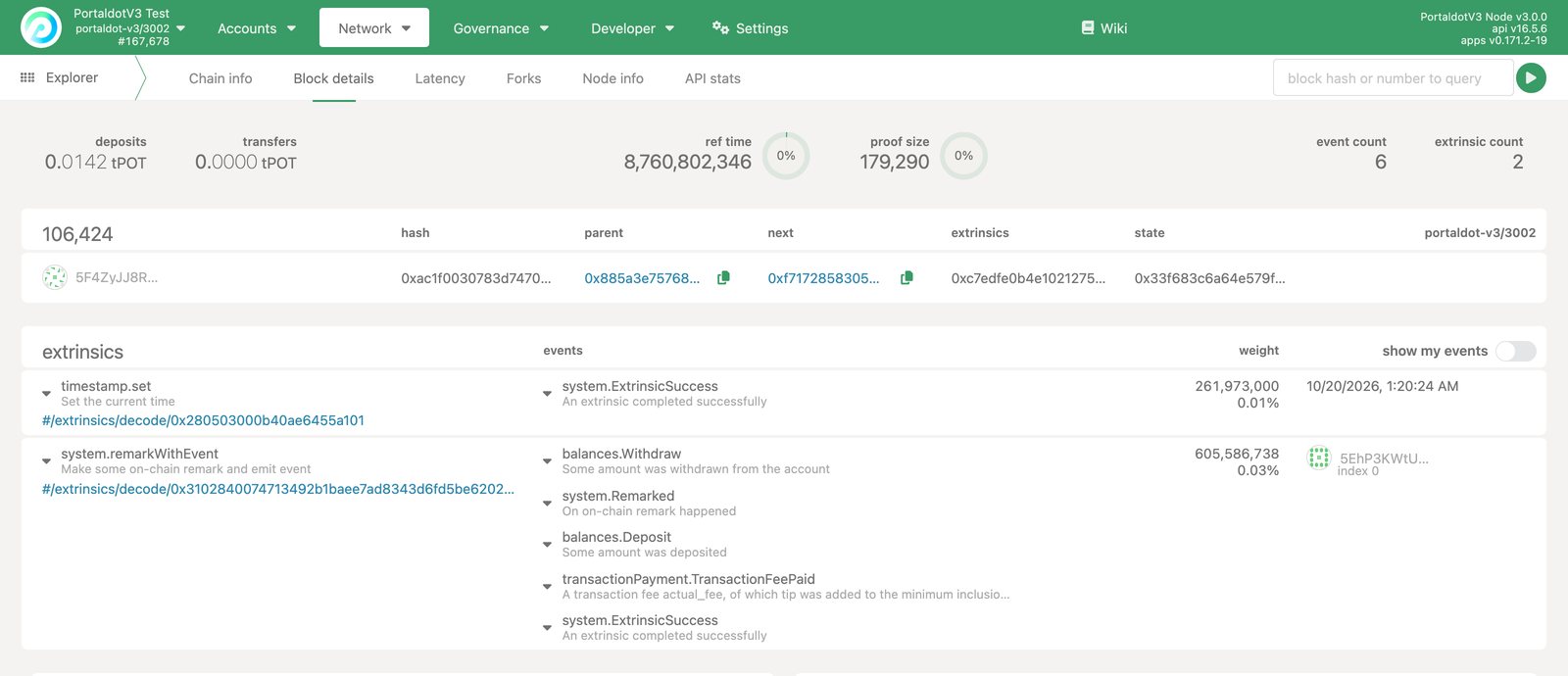Click the Settings gears icon
Image resolution: width=1568 pixels, height=676 pixels.
(x=720, y=27)
